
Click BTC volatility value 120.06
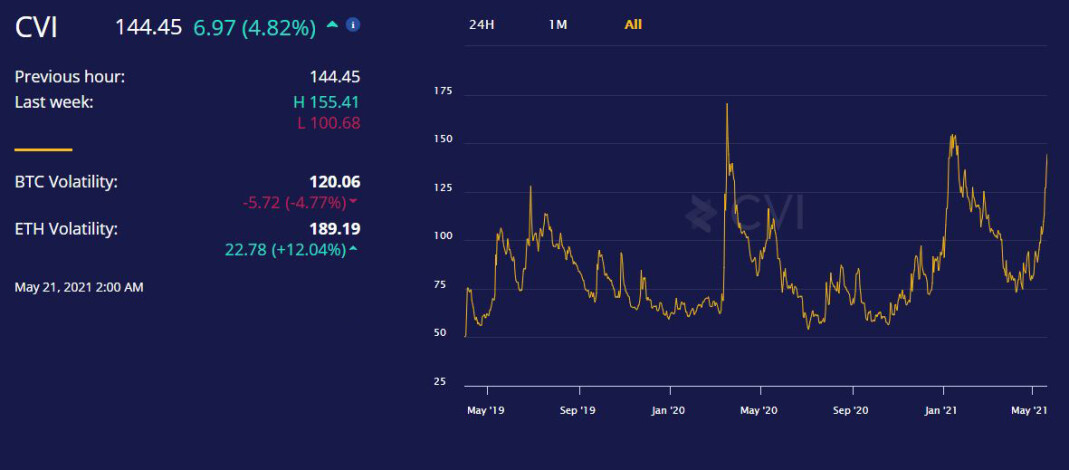(335, 182)
